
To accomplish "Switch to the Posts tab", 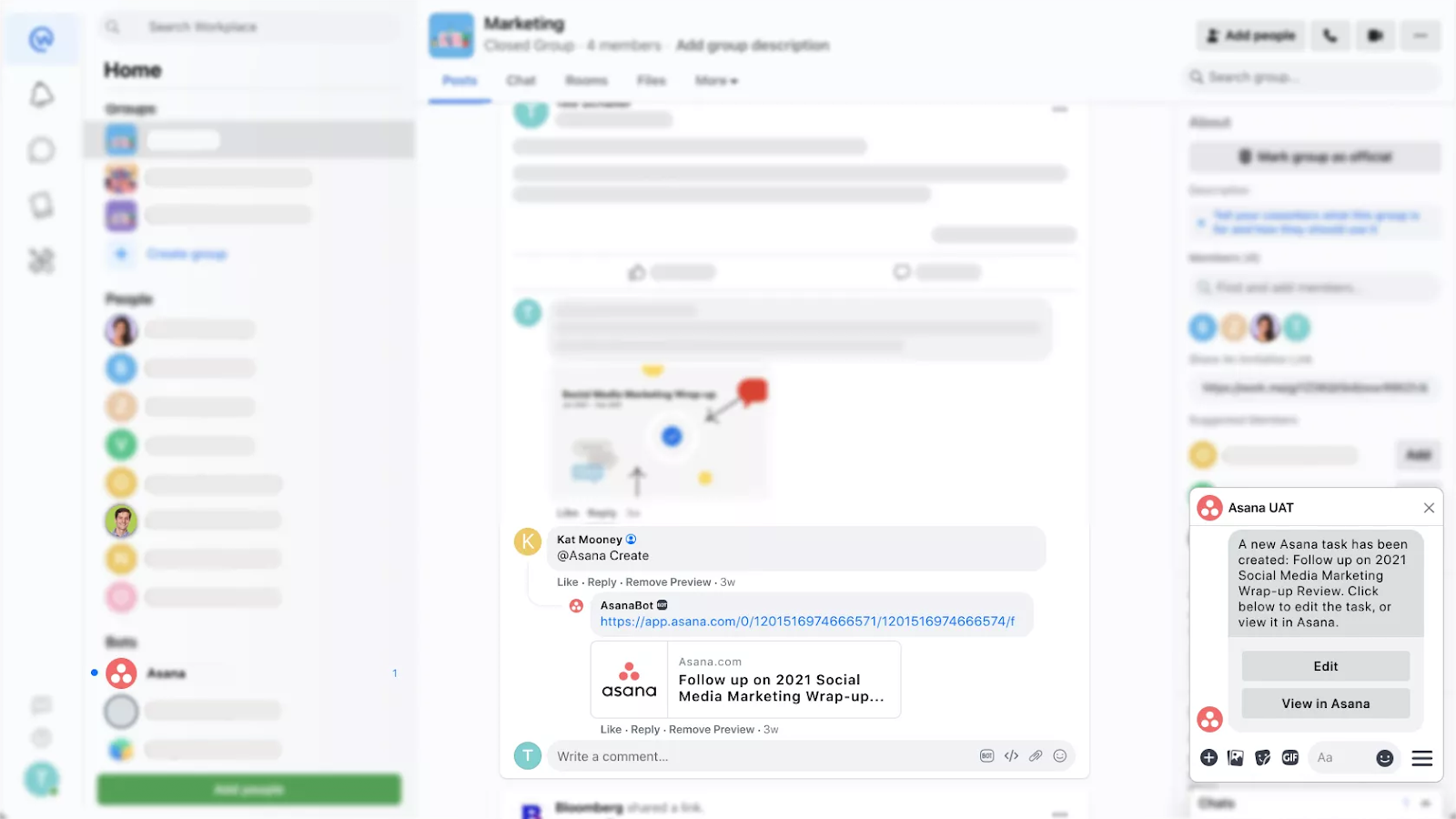I will coord(460,81).
